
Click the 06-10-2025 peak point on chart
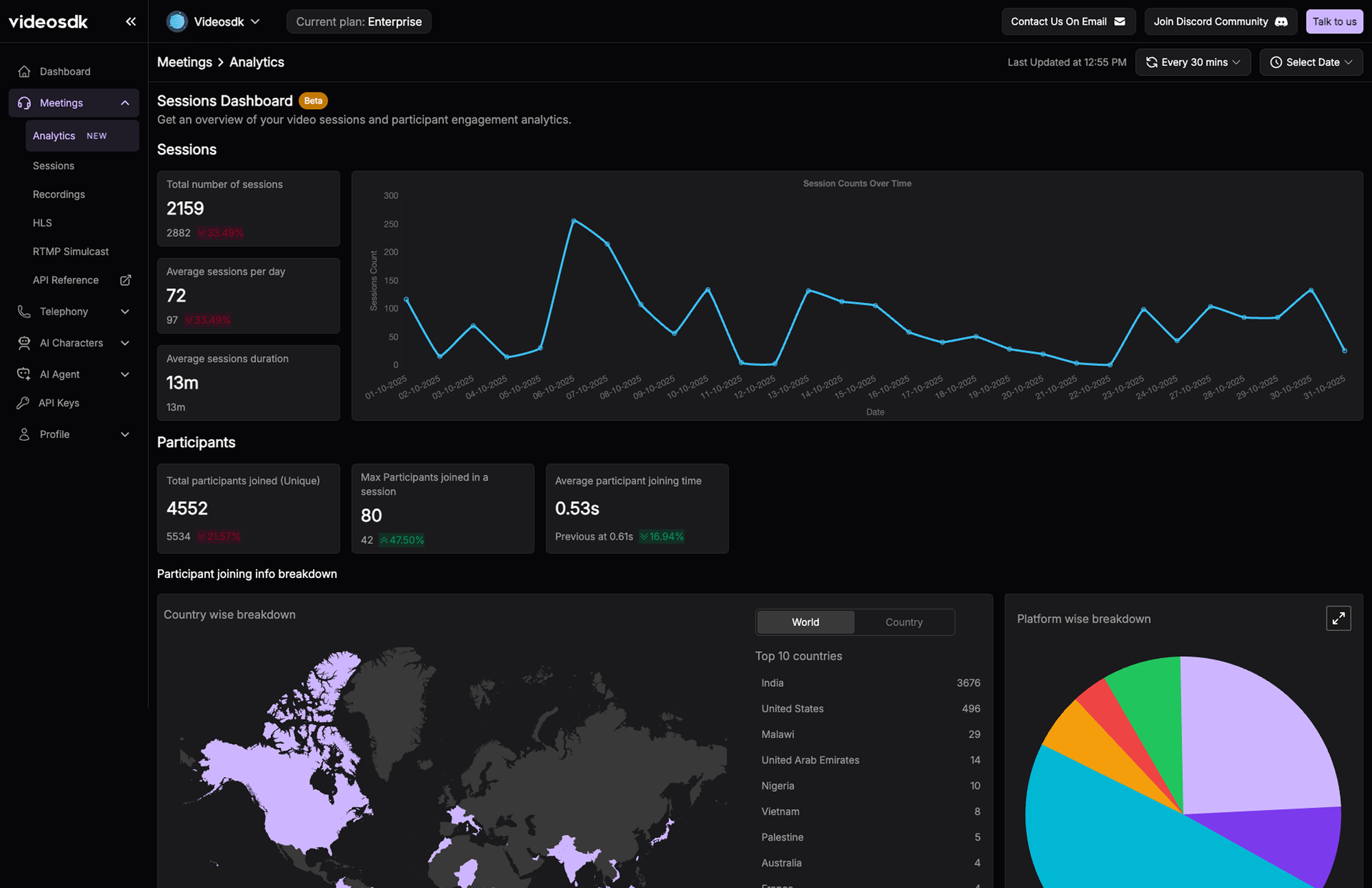point(574,221)
